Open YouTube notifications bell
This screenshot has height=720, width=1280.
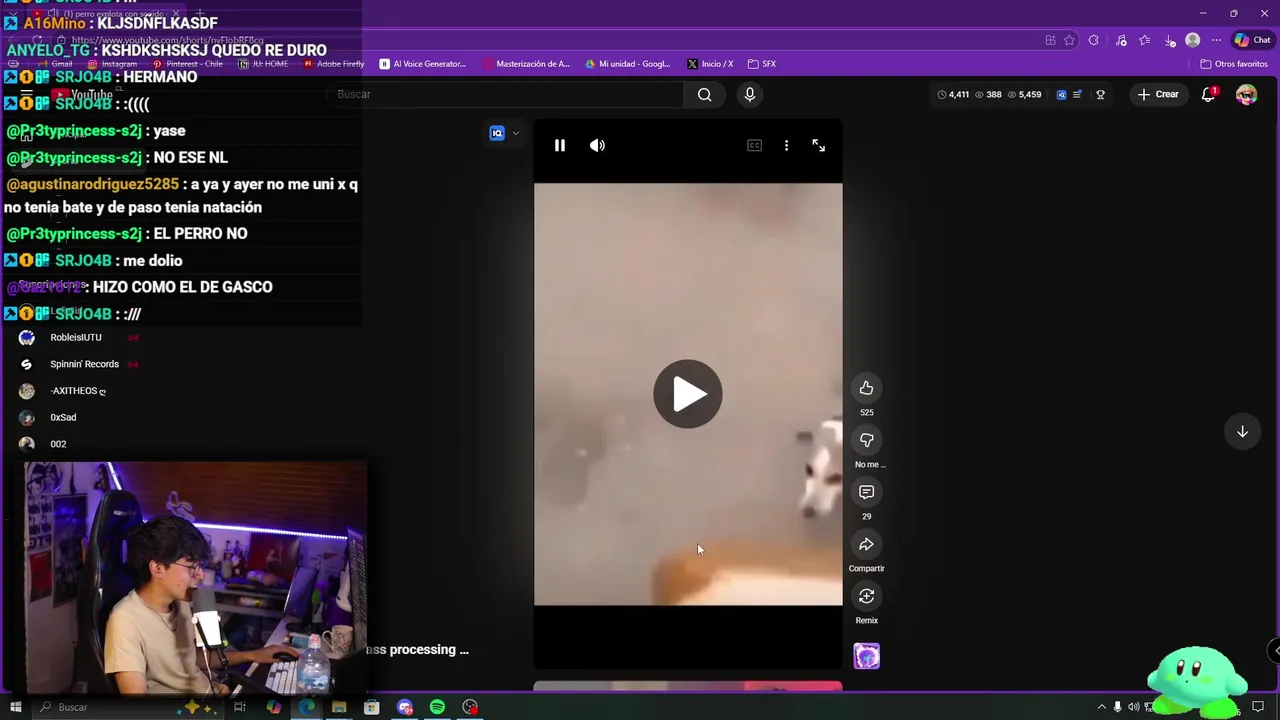(1208, 94)
